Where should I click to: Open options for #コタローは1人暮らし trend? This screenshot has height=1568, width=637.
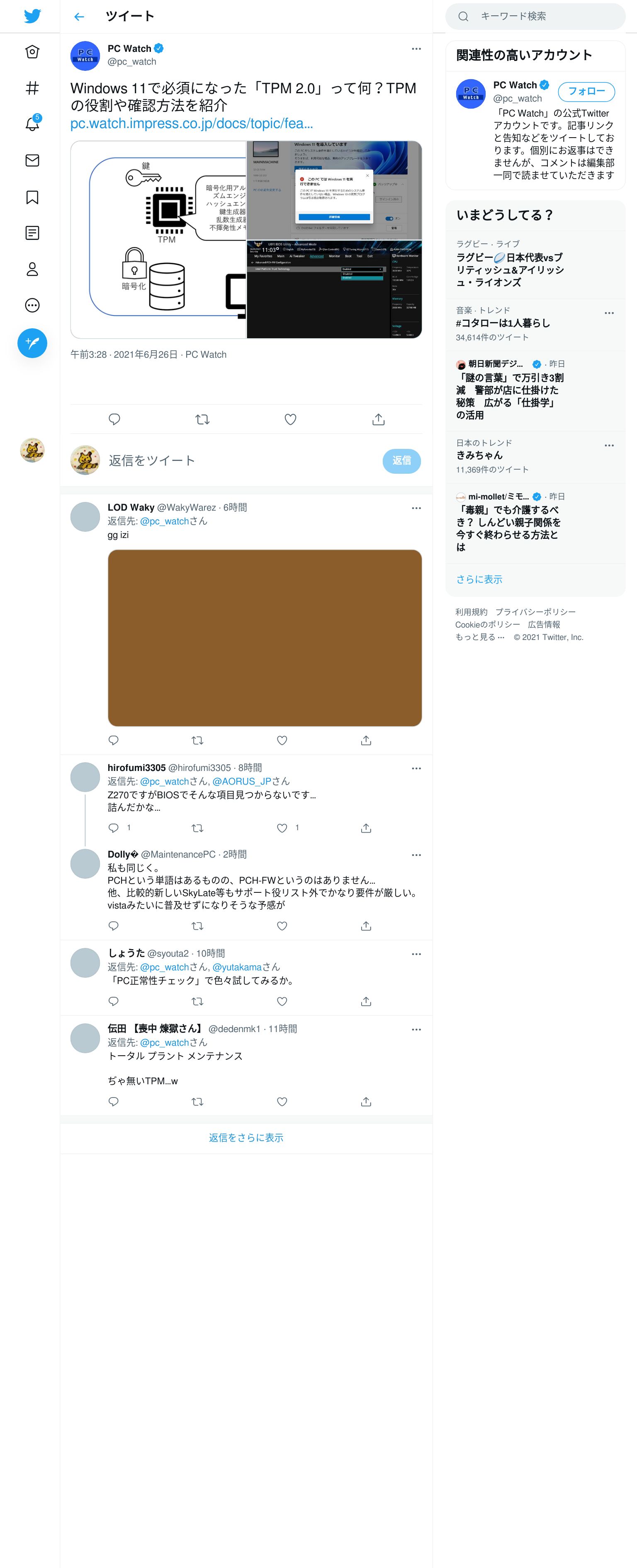(x=609, y=313)
